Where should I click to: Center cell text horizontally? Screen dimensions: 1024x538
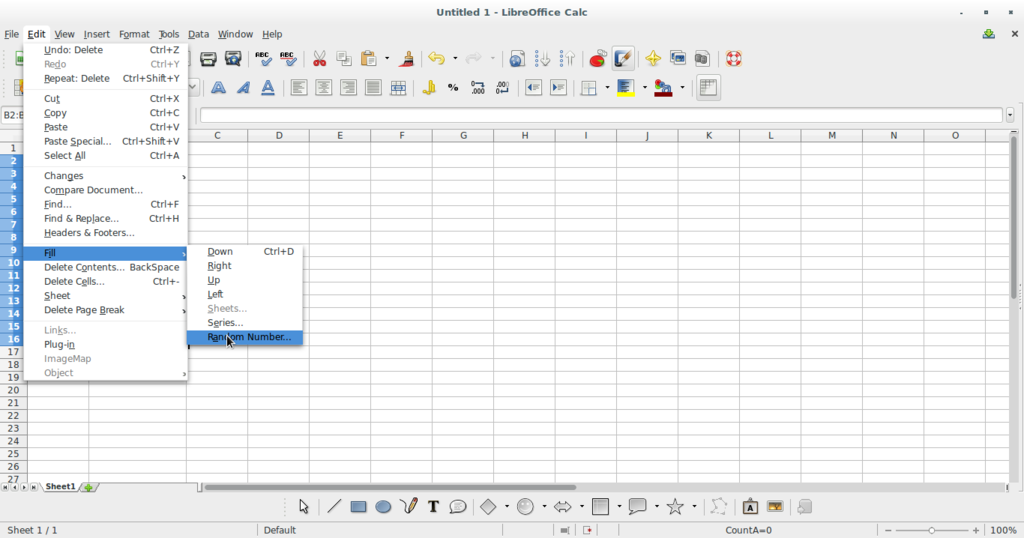[x=324, y=87]
